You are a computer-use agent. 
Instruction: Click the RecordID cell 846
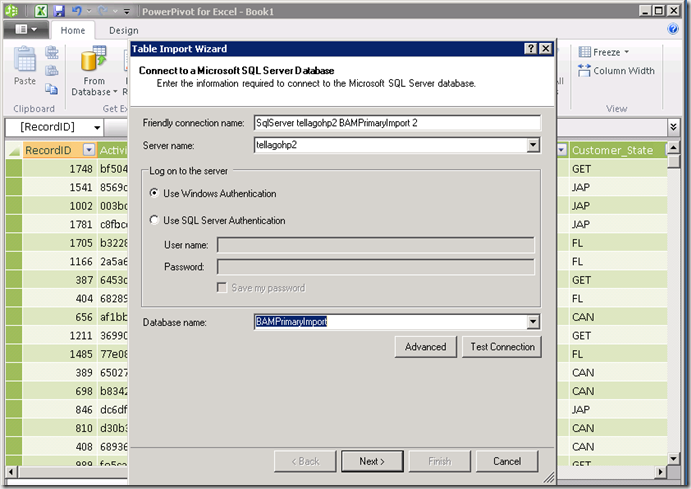coord(59,409)
